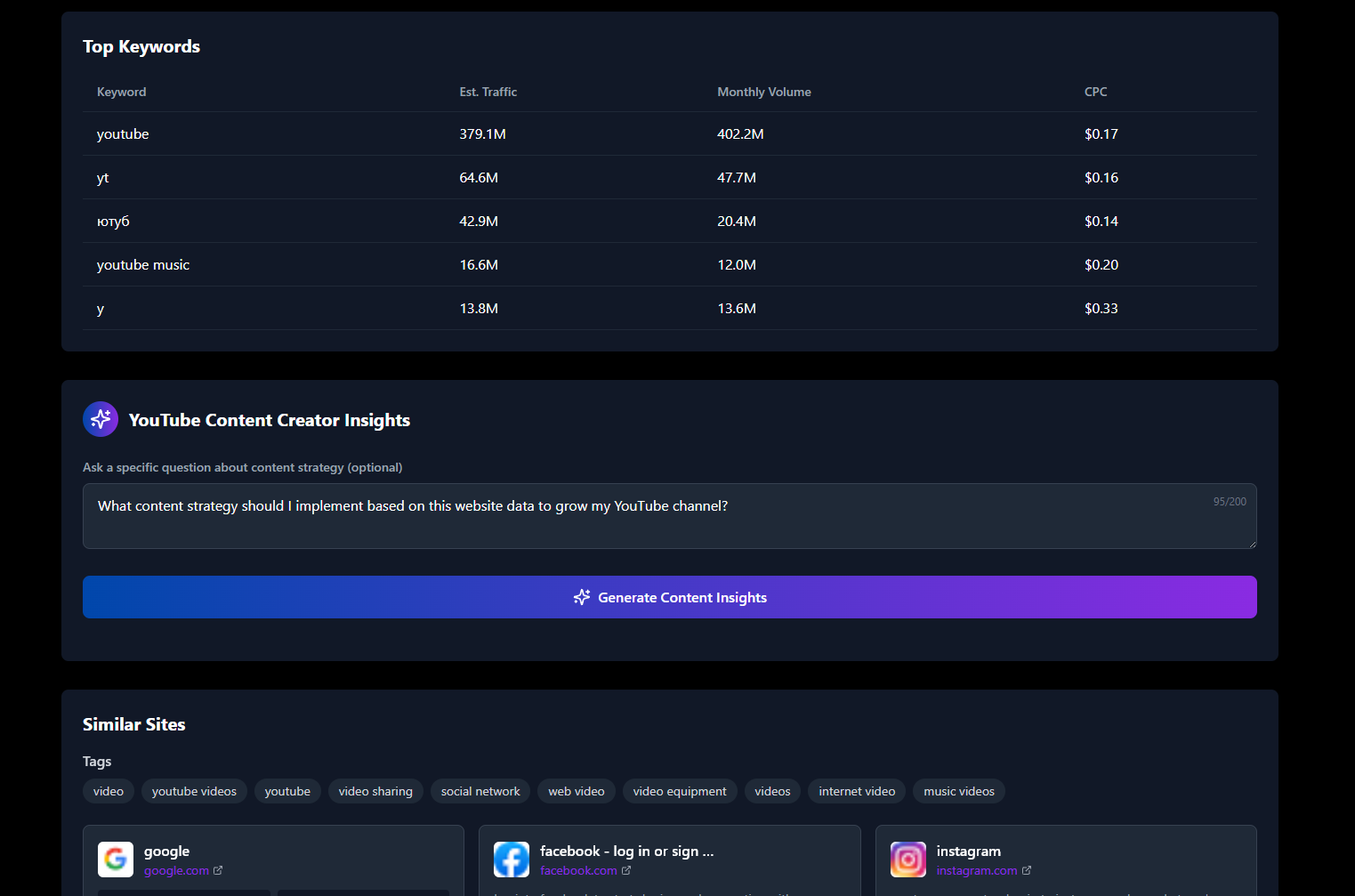Click the Instagram logo icon
This screenshot has width=1355, height=896.
point(908,860)
